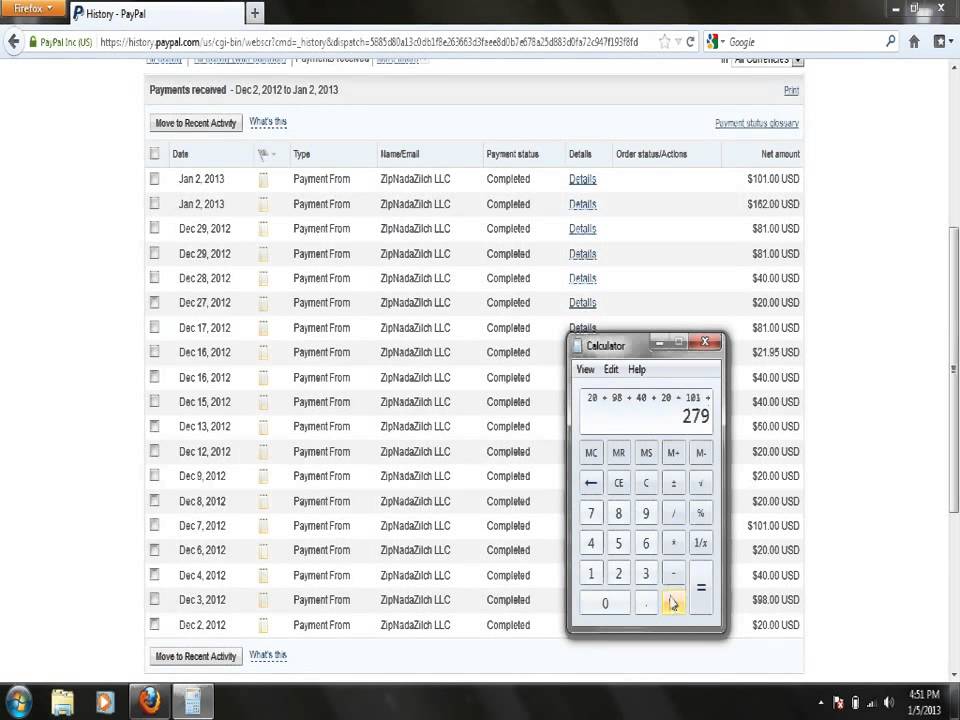Open Details for Dec 28, 2012 payment
This screenshot has width=960, height=720.
point(582,278)
